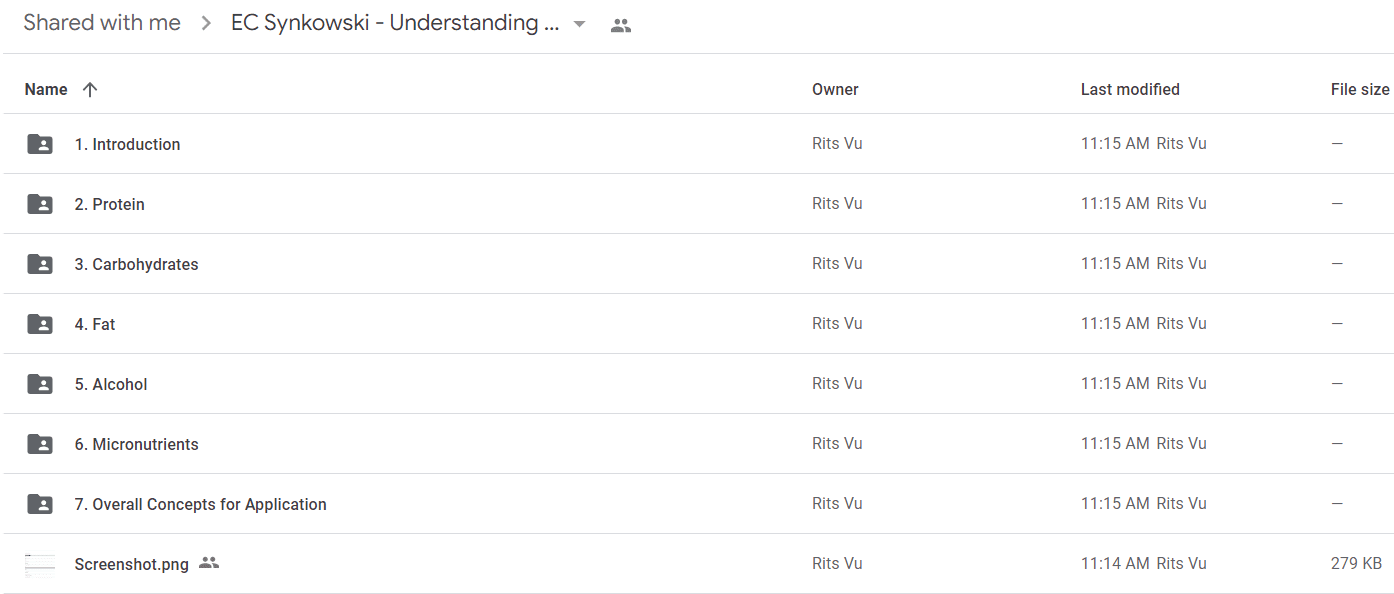Screen dimensions: 1394x594
Task: Click the shared folder icon for 1. Introduction
Action: (40, 144)
